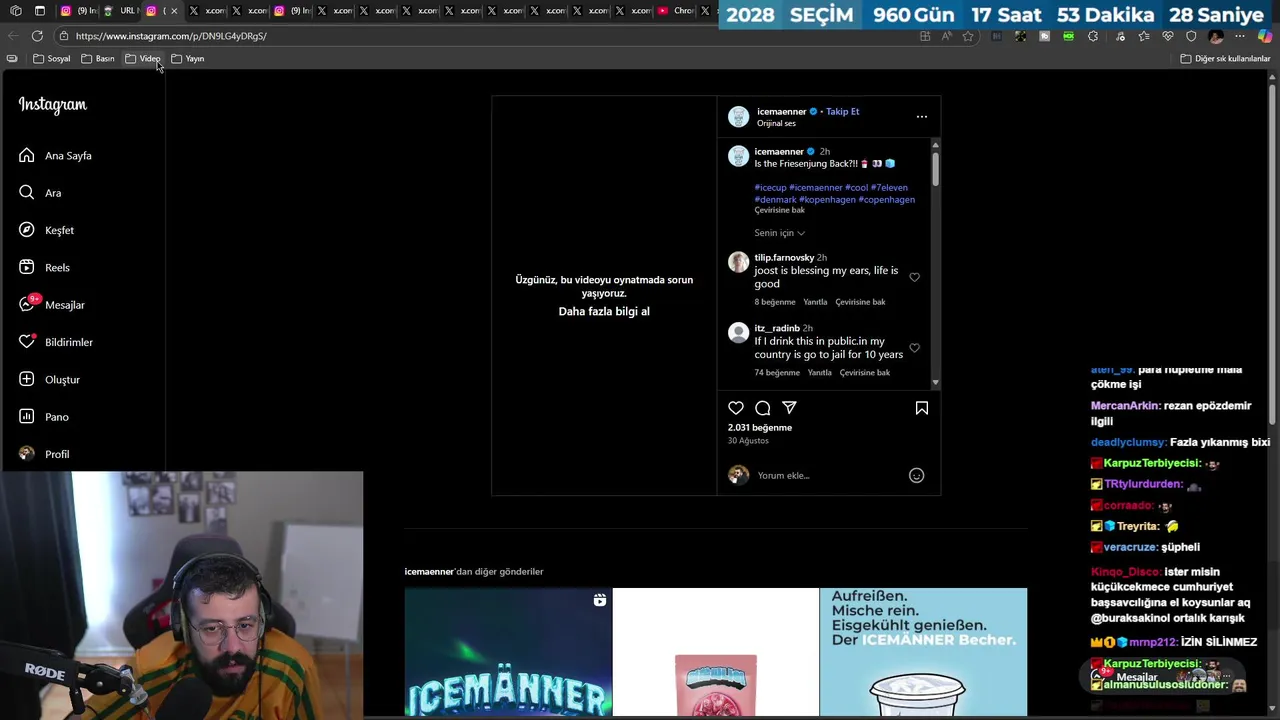The image size is (1280, 720).
Task: Save the post with bookmark icon
Action: pyautogui.click(x=922, y=408)
